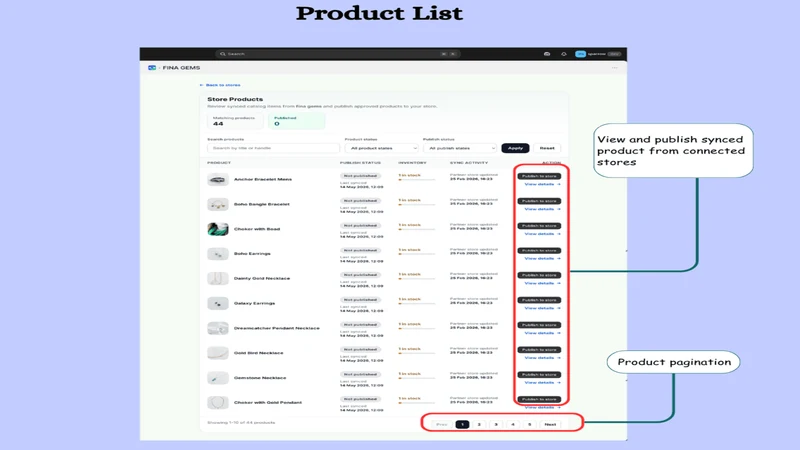Publish Galaxy Earrings to store
This screenshot has width=800, height=450.
(x=539, y=300)
